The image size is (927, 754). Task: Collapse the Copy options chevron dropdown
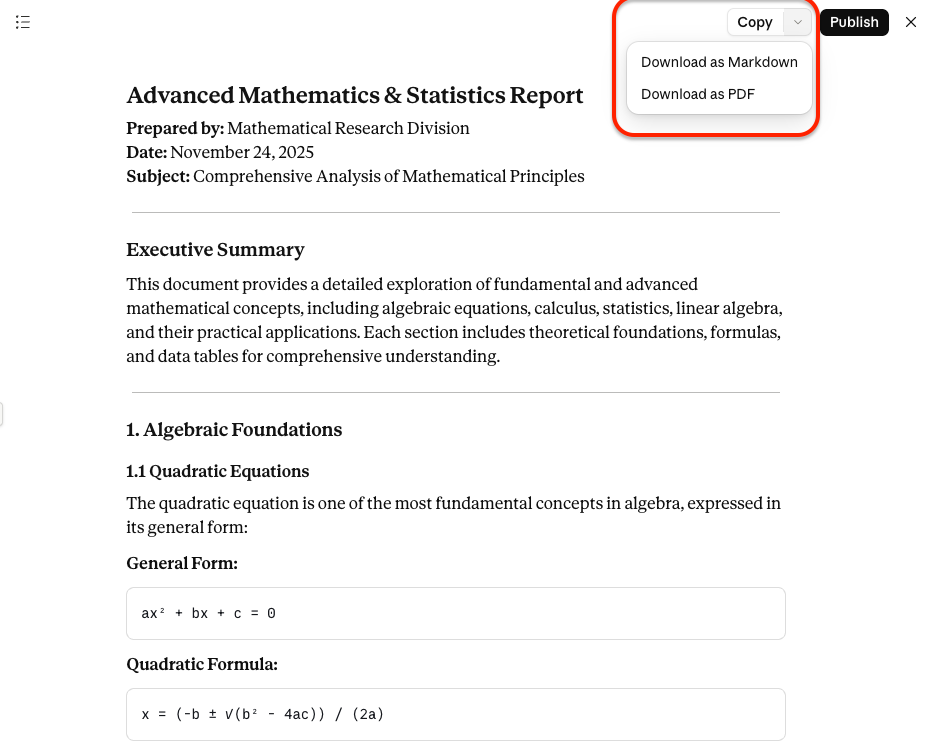797,22
